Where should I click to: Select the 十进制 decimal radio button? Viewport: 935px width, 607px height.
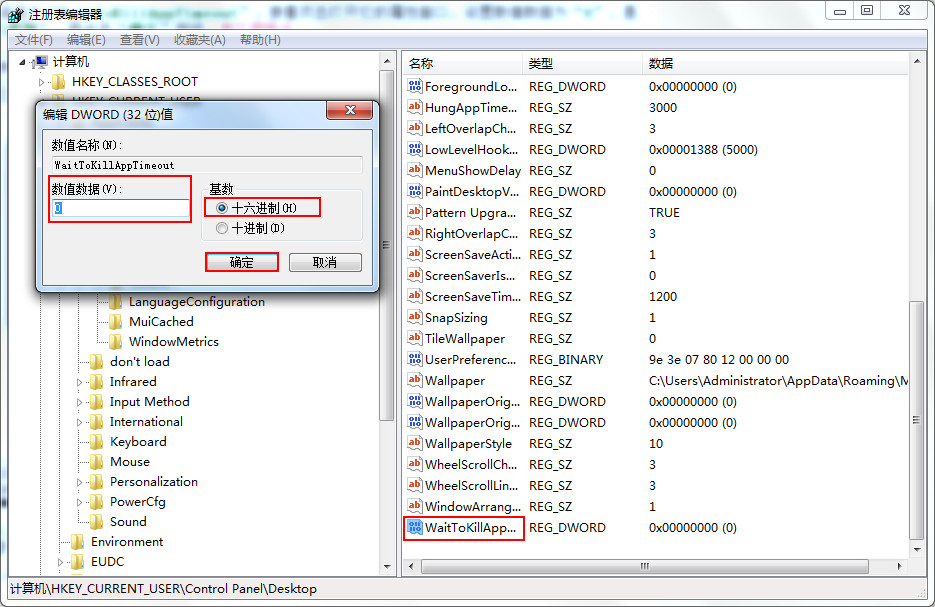tap(222, 228)
